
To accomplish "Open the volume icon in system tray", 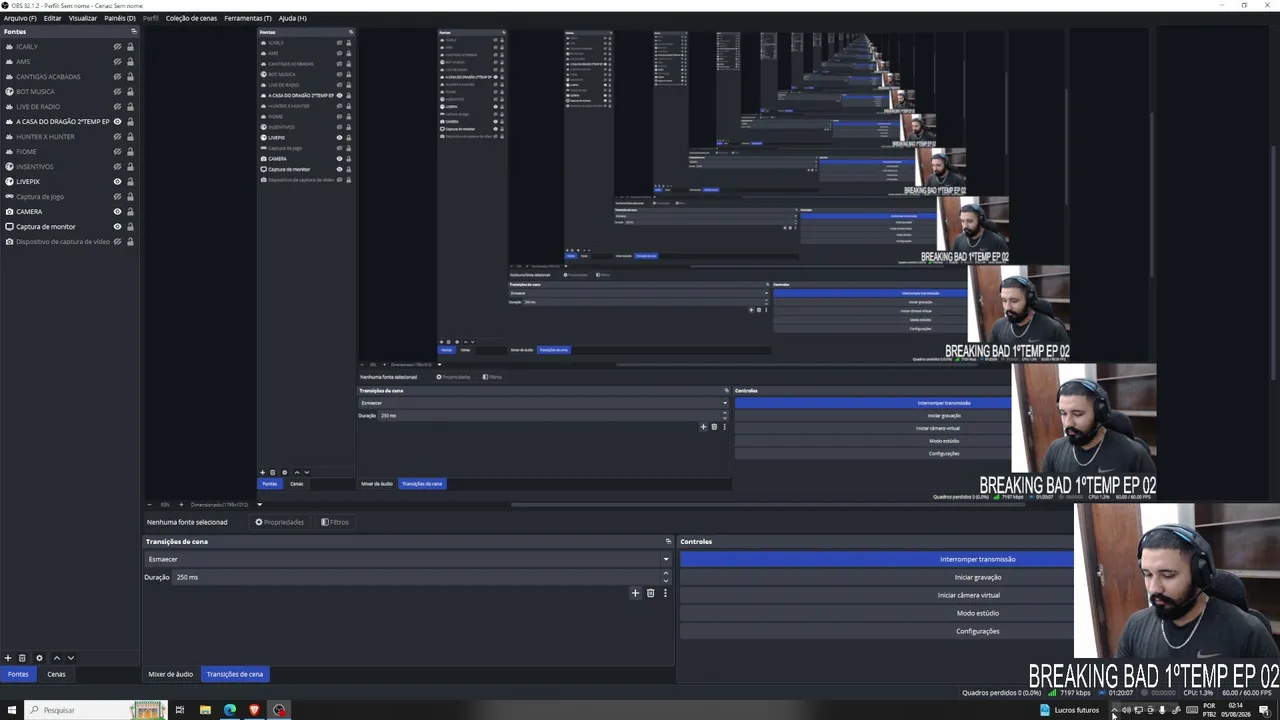I will point(1126,710).
